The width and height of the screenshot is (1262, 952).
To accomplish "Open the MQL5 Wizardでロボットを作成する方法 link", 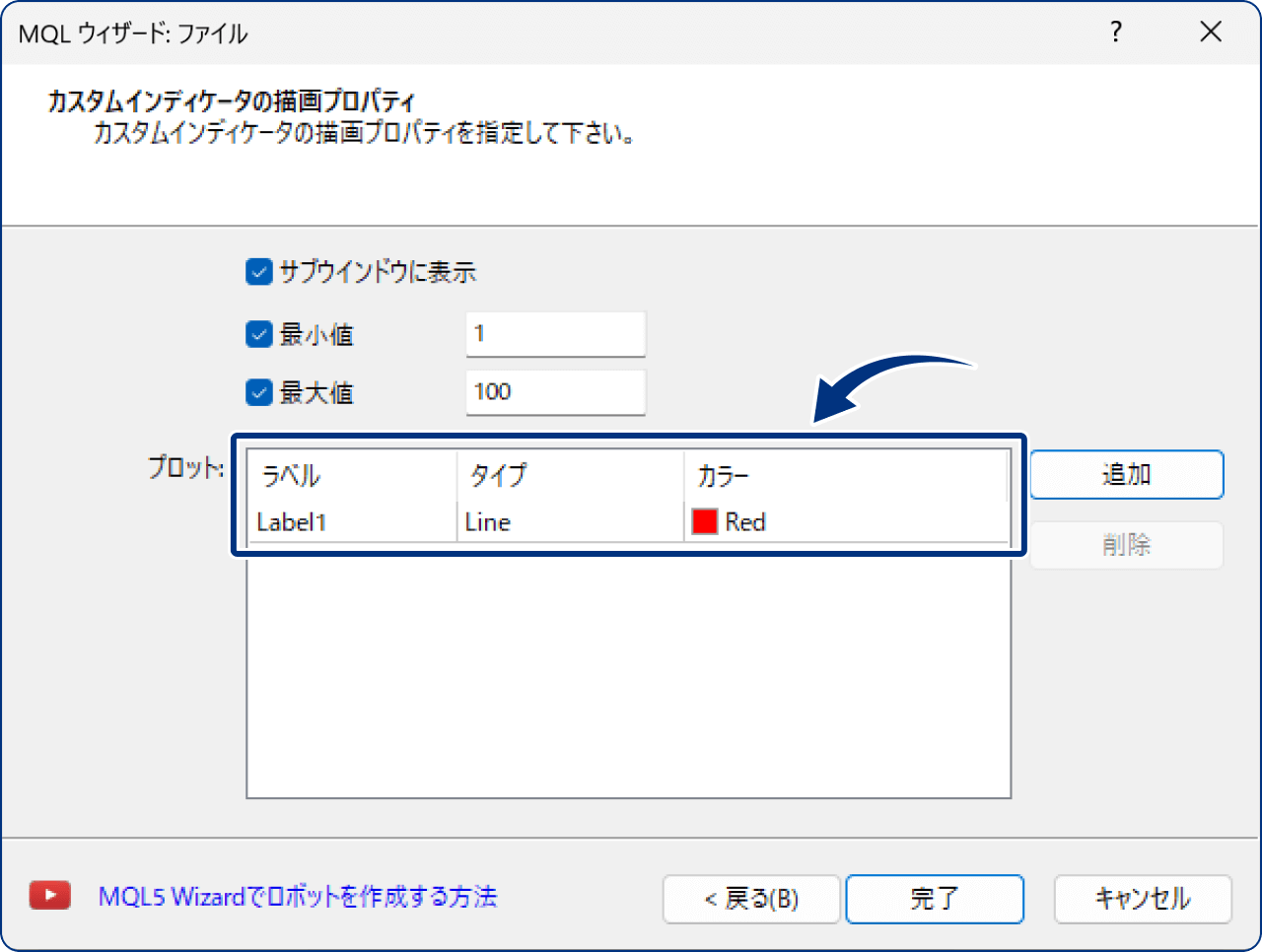I will [298, 897].
